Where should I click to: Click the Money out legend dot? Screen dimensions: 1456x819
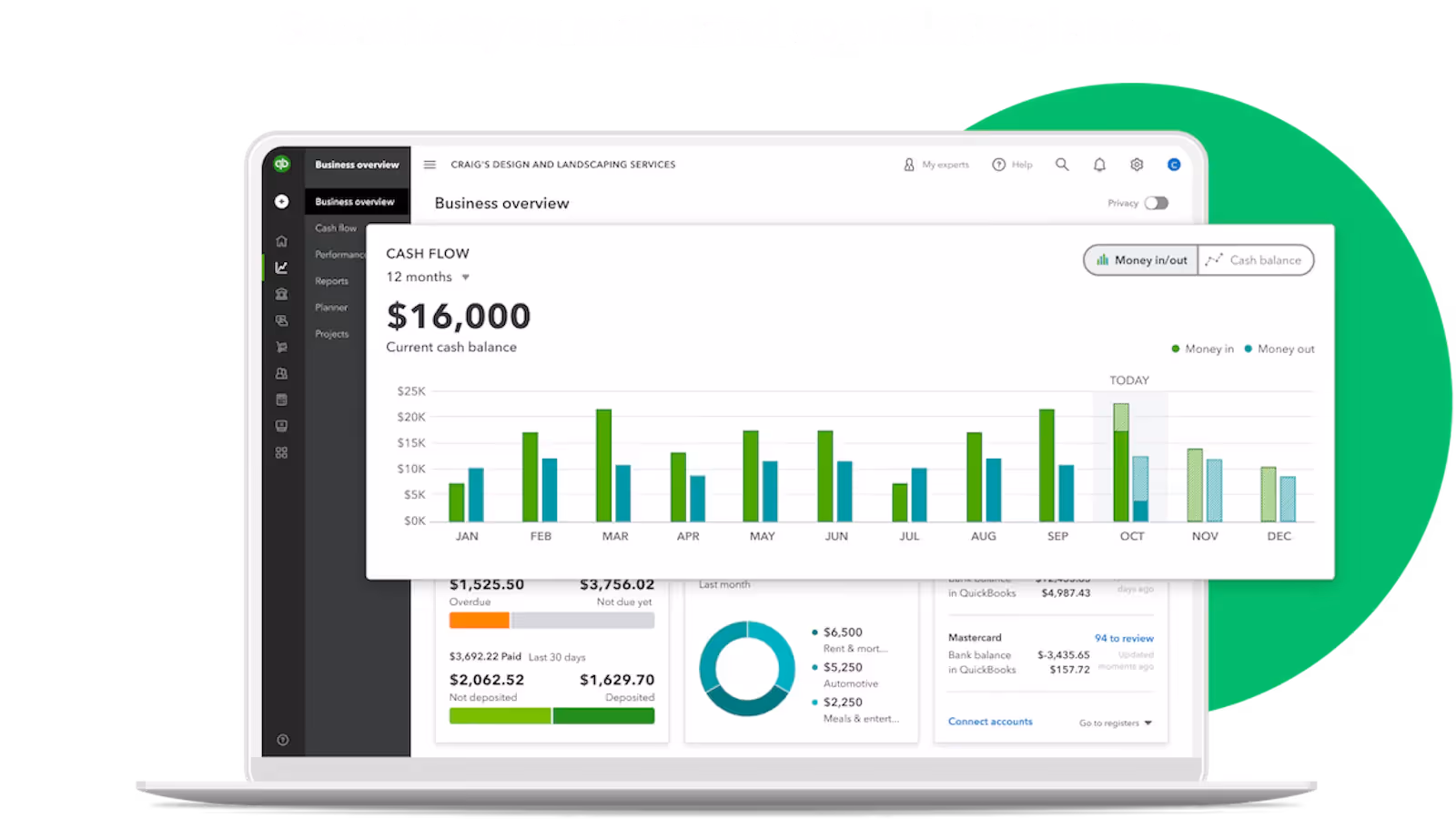(x=1249, y=349)
